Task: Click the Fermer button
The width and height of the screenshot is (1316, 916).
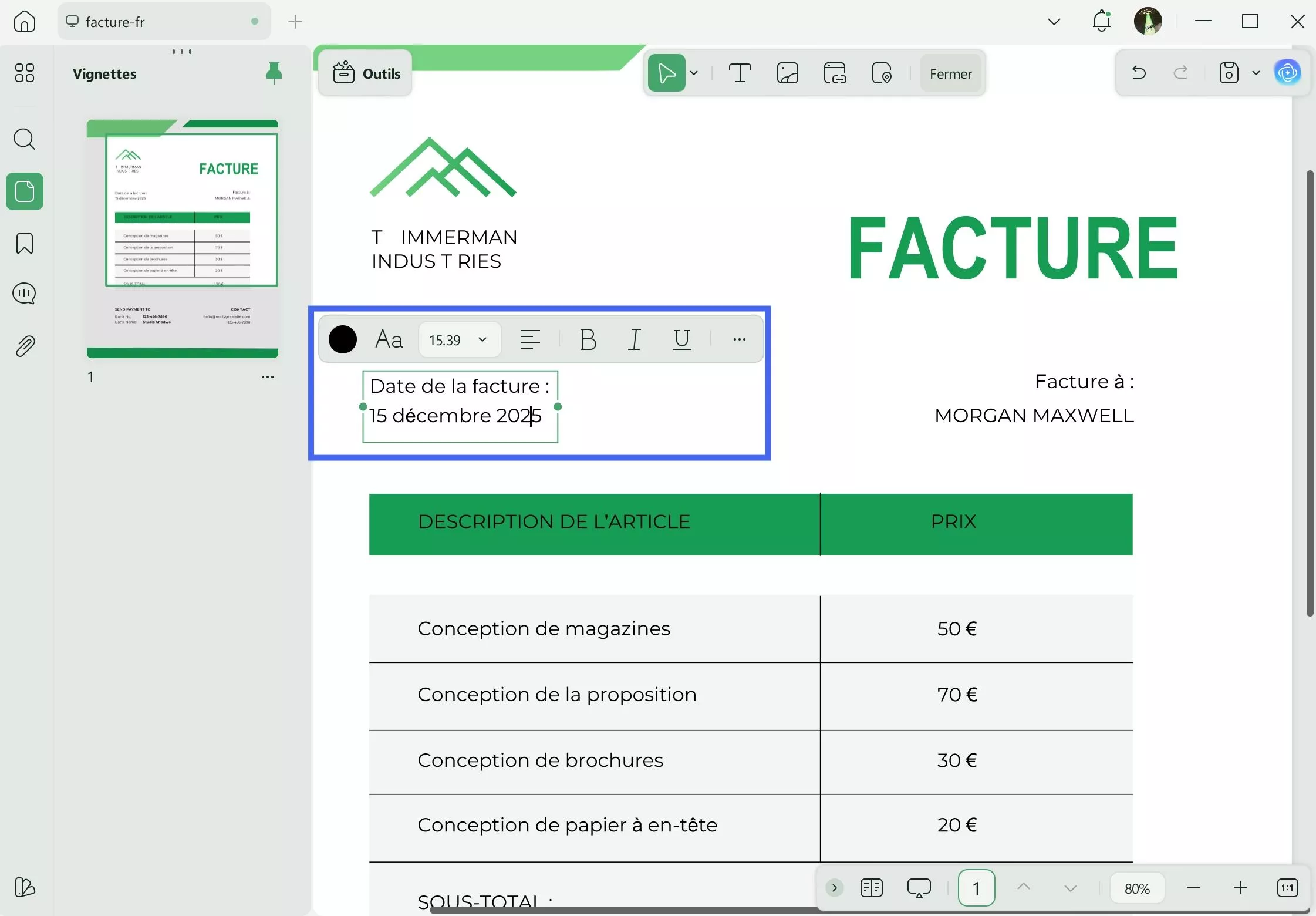Action: coord(950,73)
